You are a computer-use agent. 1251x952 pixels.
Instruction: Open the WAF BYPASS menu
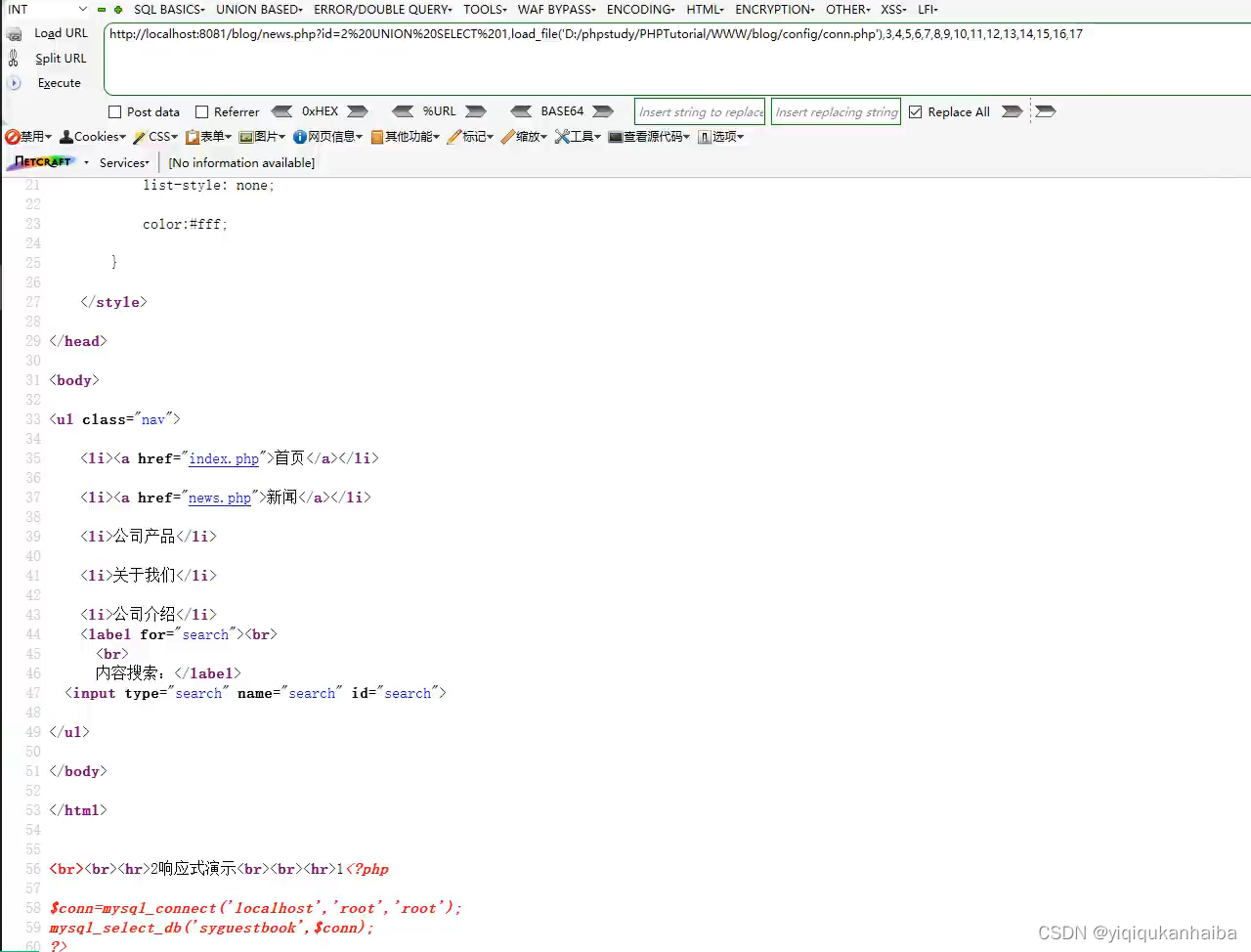556,10
